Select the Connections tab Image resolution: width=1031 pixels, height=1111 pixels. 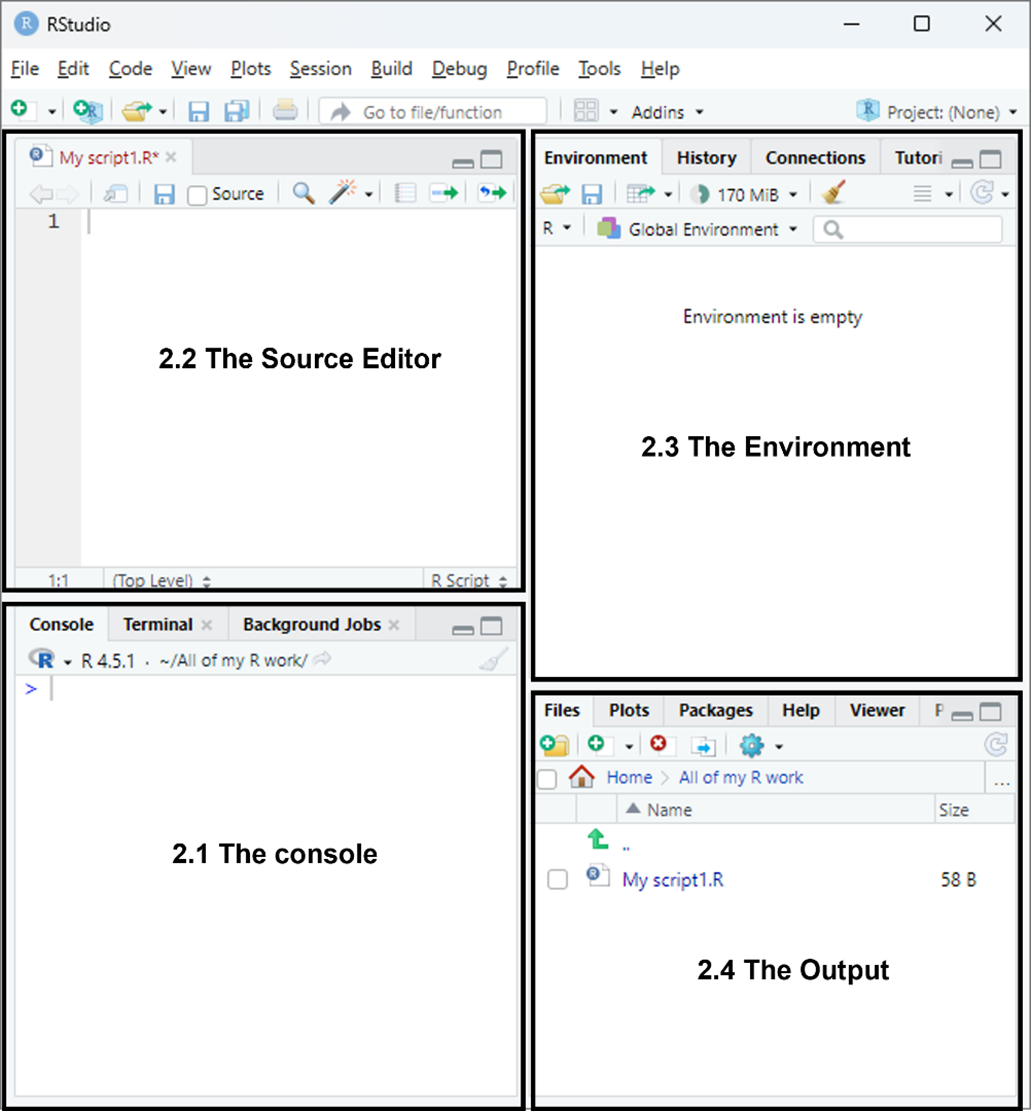(816, 157)
